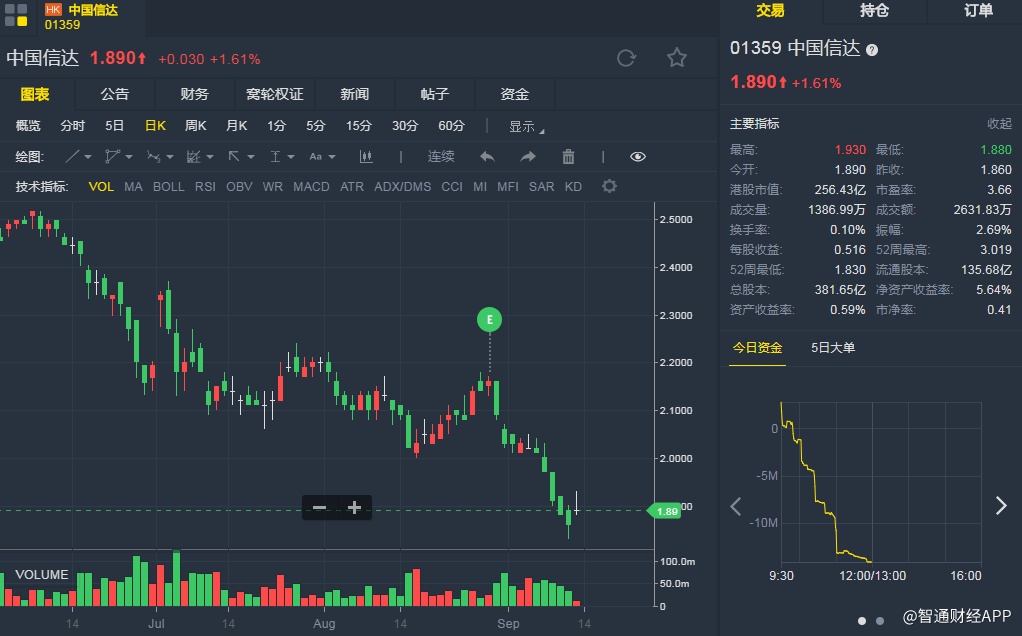Open the 持仓 positions tab
Screen dimensions: 1022x636
(874, 11)
